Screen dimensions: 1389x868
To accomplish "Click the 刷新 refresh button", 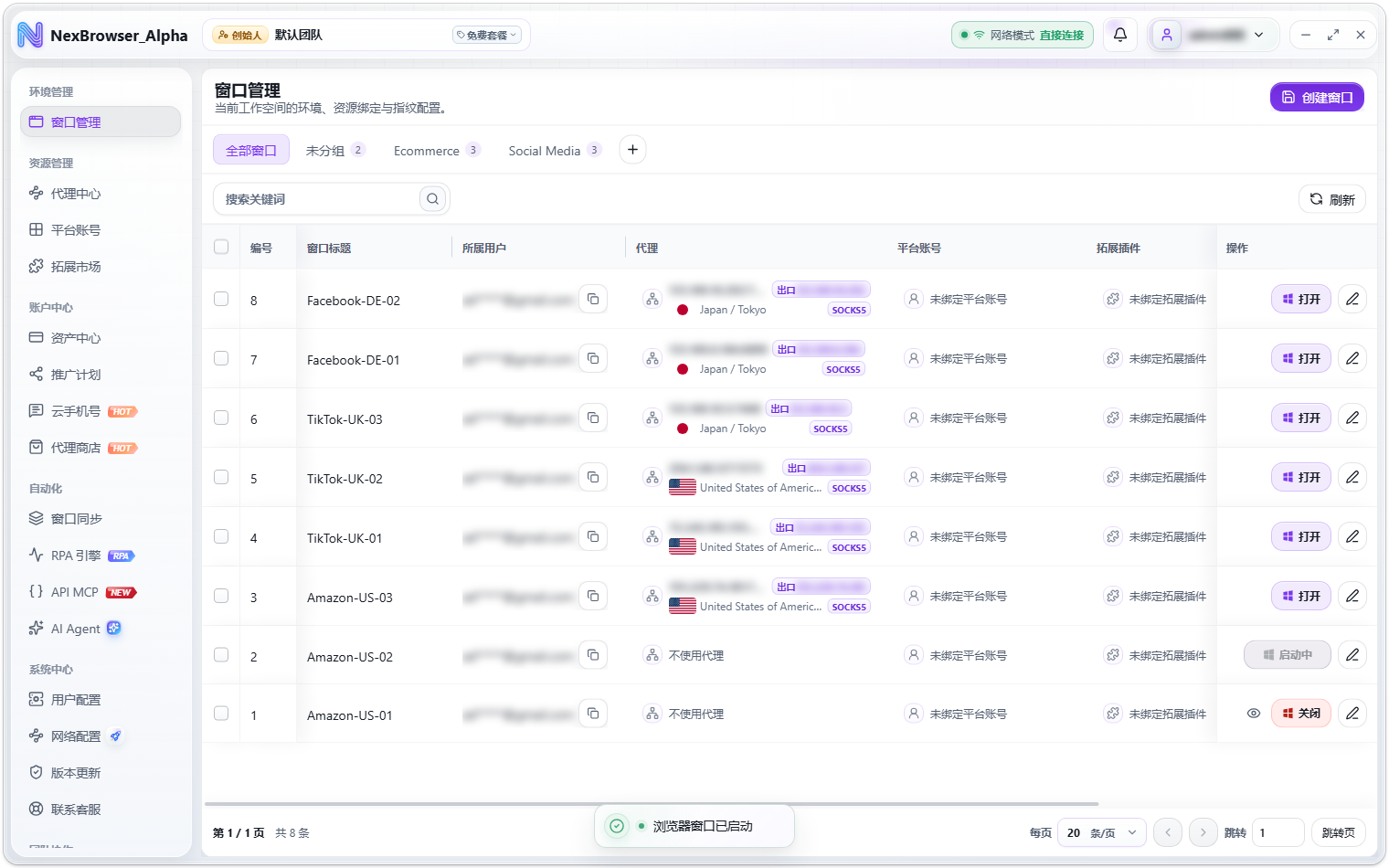I will 1332,199.
